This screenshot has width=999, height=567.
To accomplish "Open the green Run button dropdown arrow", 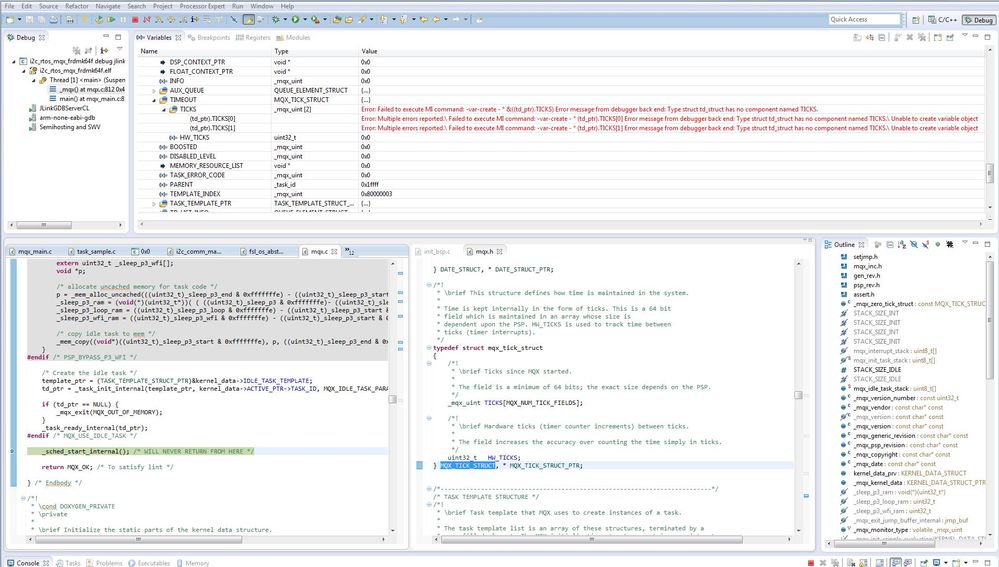I will pyautogui.click(x=306, y=19).
